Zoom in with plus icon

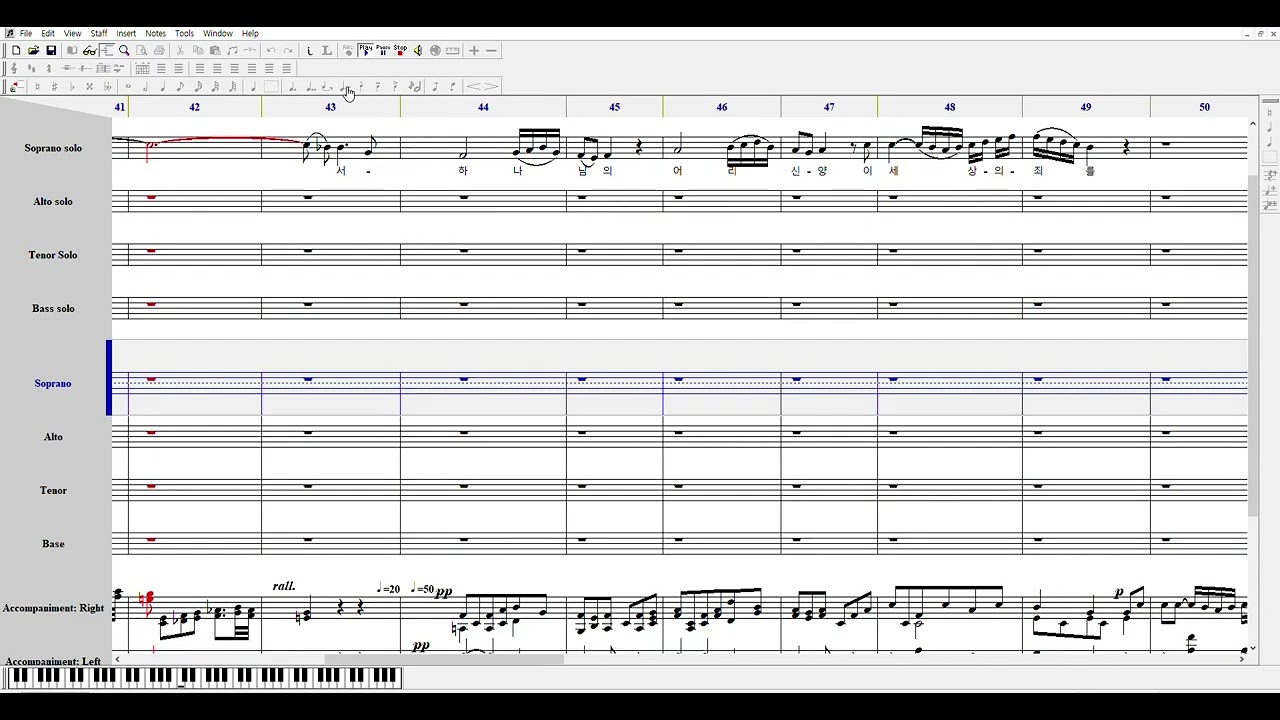(474, 50)
